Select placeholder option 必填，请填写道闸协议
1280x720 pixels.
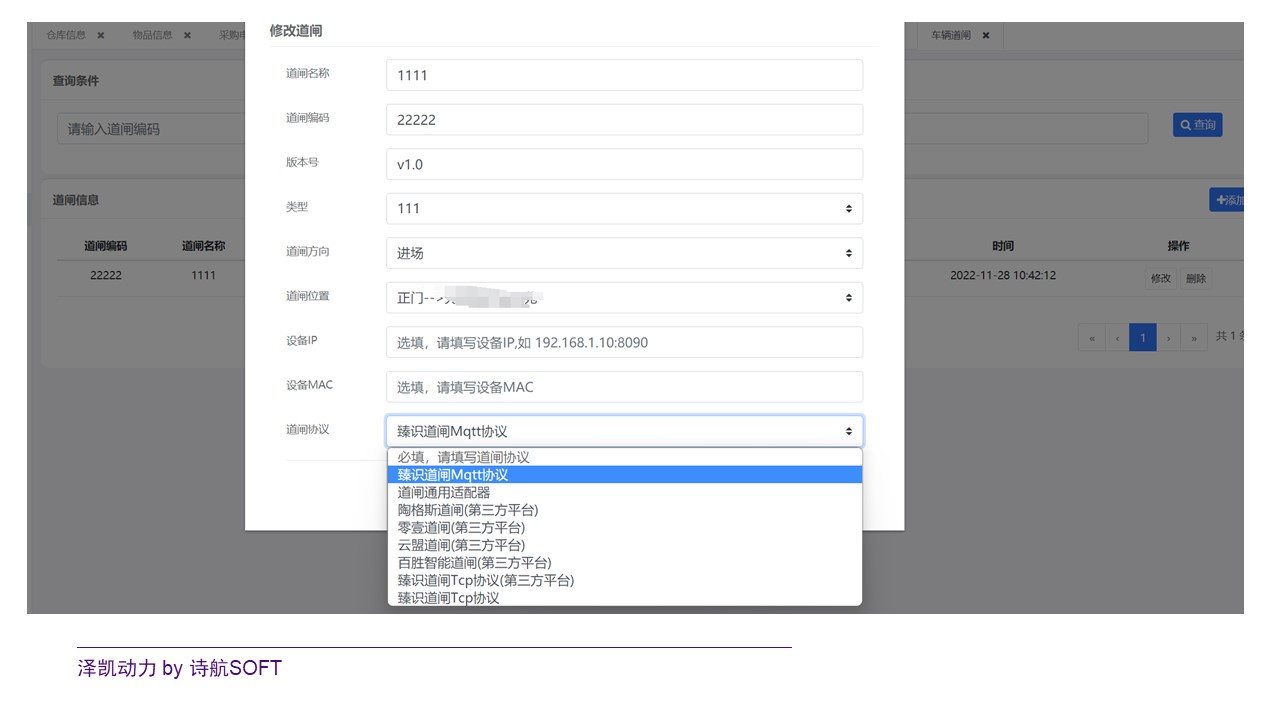point(624,457)
